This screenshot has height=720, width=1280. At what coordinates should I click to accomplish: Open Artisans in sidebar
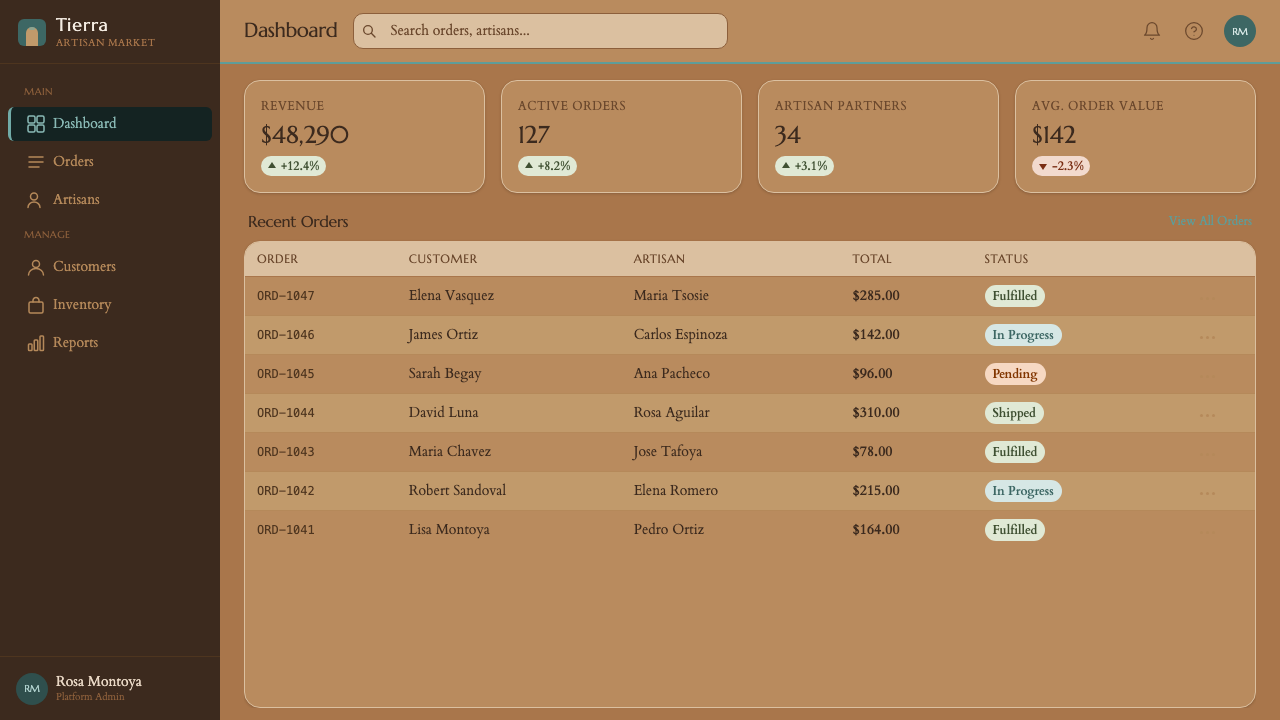(x=110, y=200)
